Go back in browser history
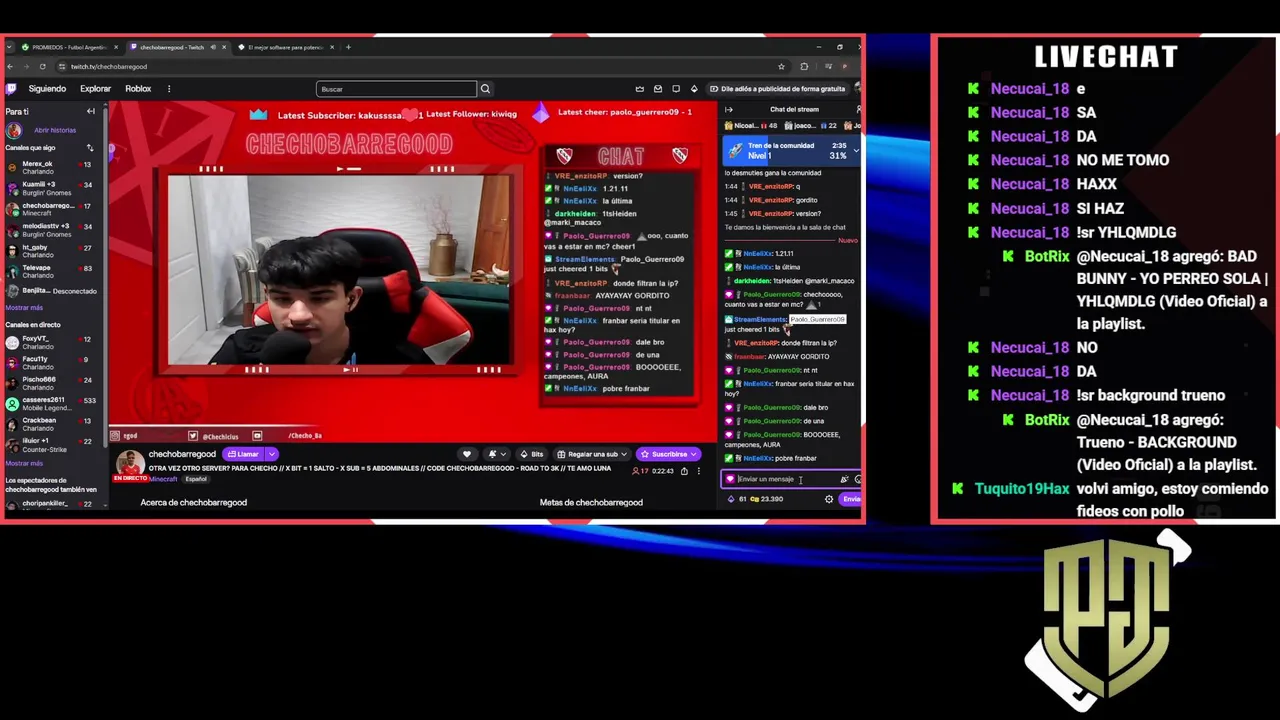The image size is (1280, 720). 10,66
